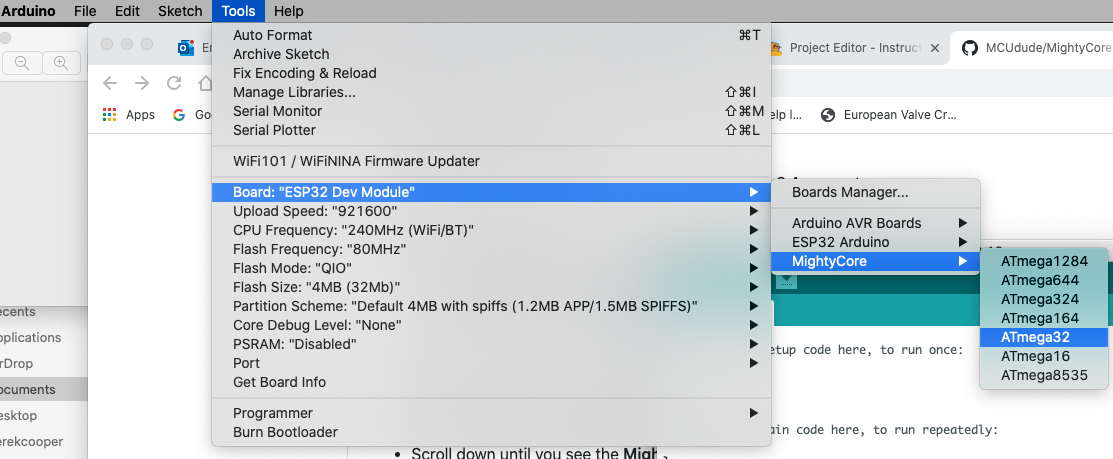Image resolution: width=1113 pixels, height=459 pixels.
Task: Expand the CPU Frequency submenu
Action: (491, 231)
